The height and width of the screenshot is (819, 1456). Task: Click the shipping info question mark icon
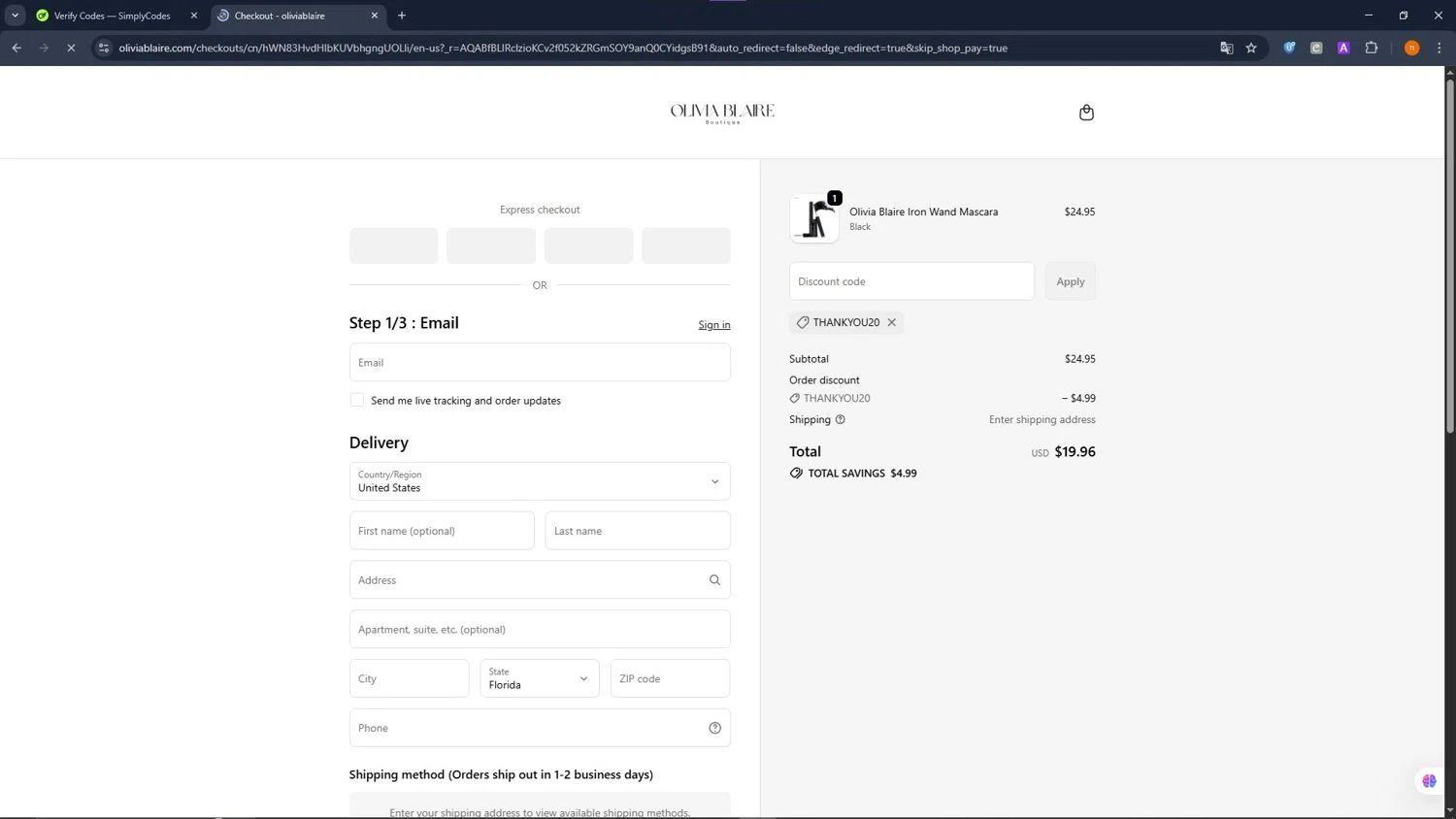tap(841, 420)
